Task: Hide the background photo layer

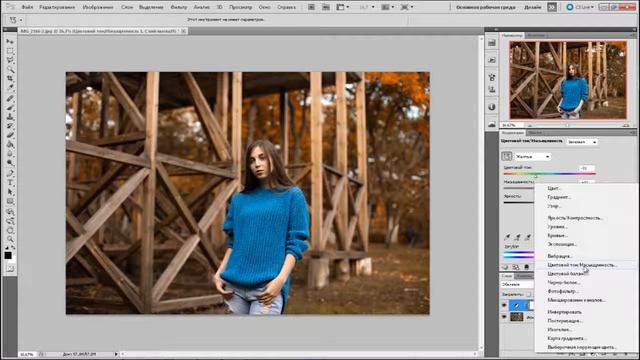Action: tap(504, 317)
